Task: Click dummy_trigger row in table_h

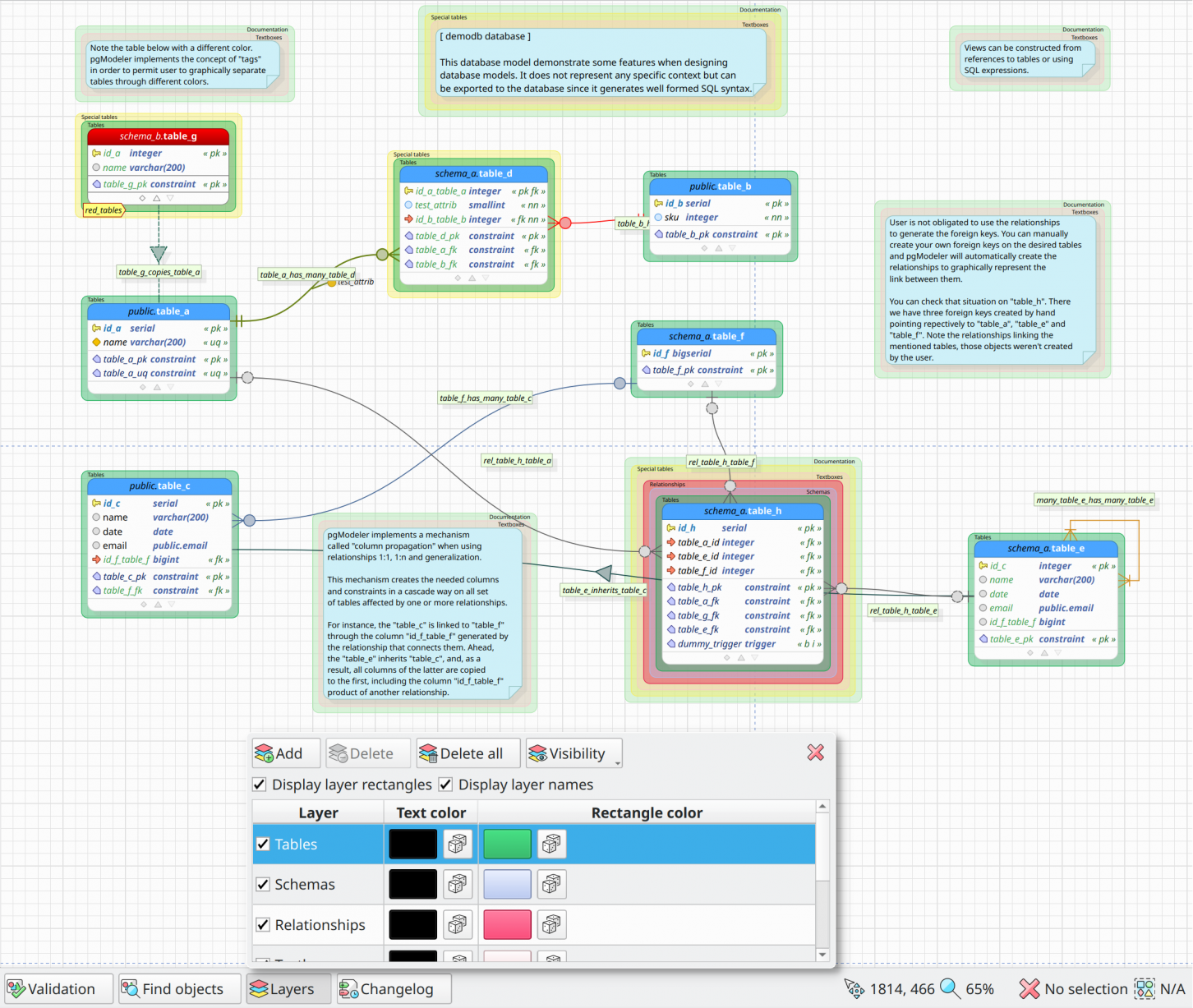Action: click(x=743, y=644)
